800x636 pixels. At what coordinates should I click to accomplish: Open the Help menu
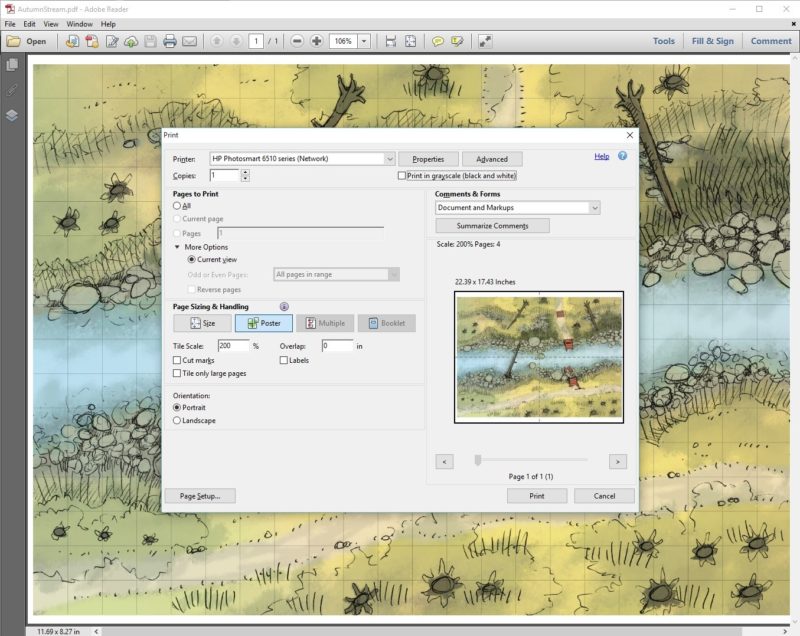[108, 24]
